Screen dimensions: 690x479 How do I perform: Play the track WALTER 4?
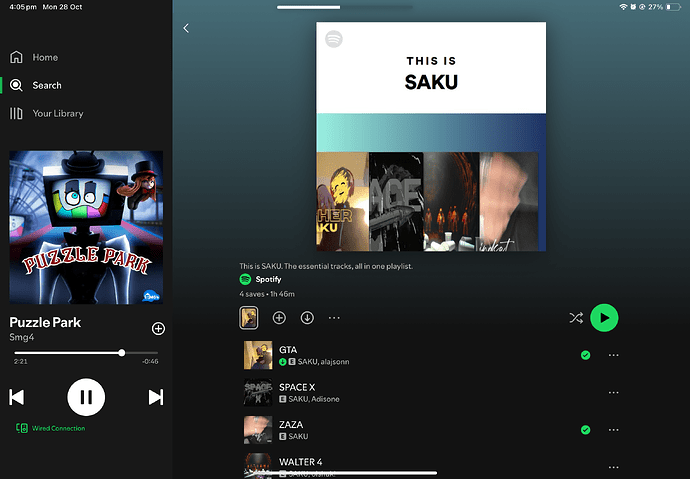pyautogui.click(x=431, y=465)
